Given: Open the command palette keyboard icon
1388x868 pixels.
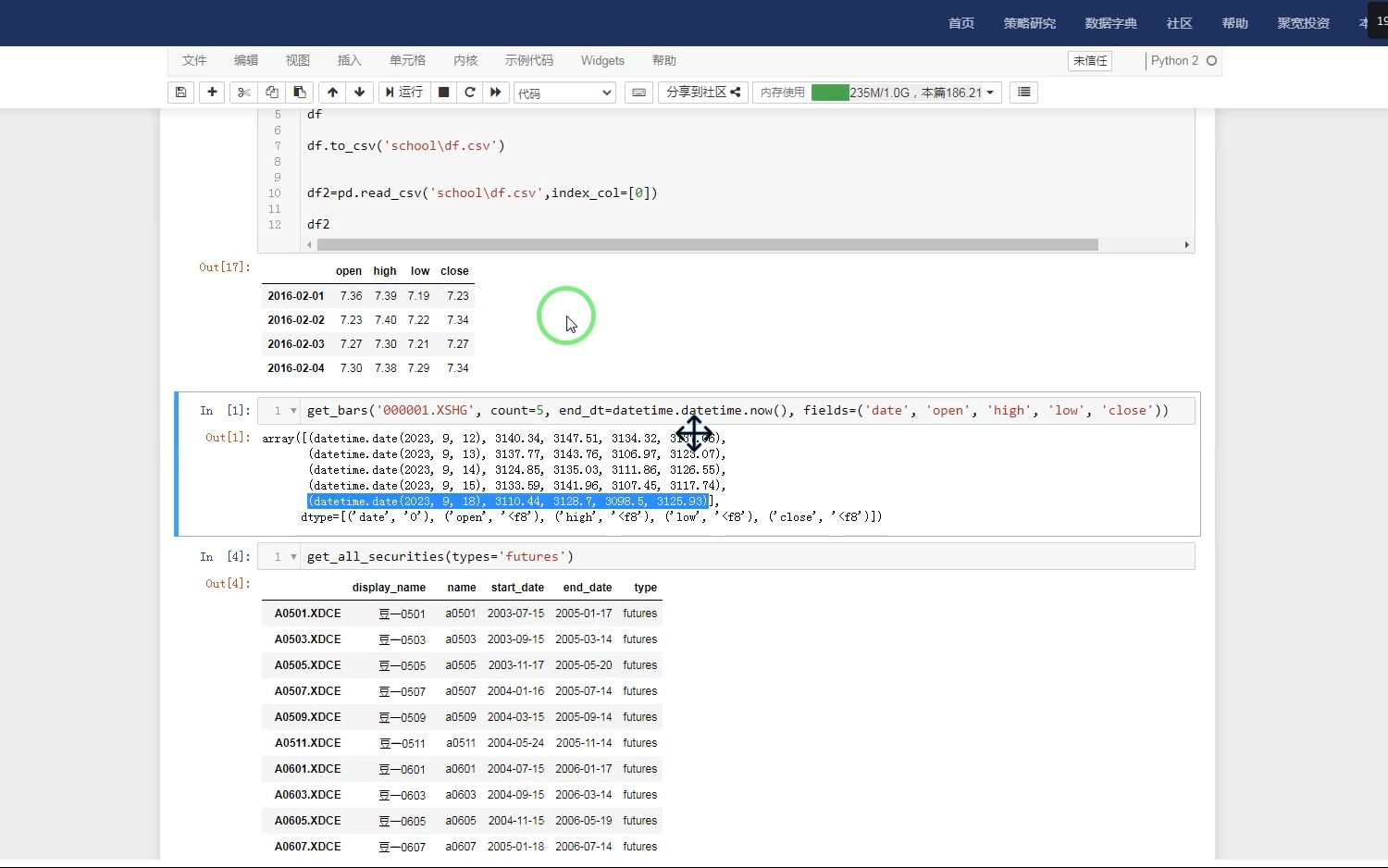Looking at the screenshot, I should point(638,93).
